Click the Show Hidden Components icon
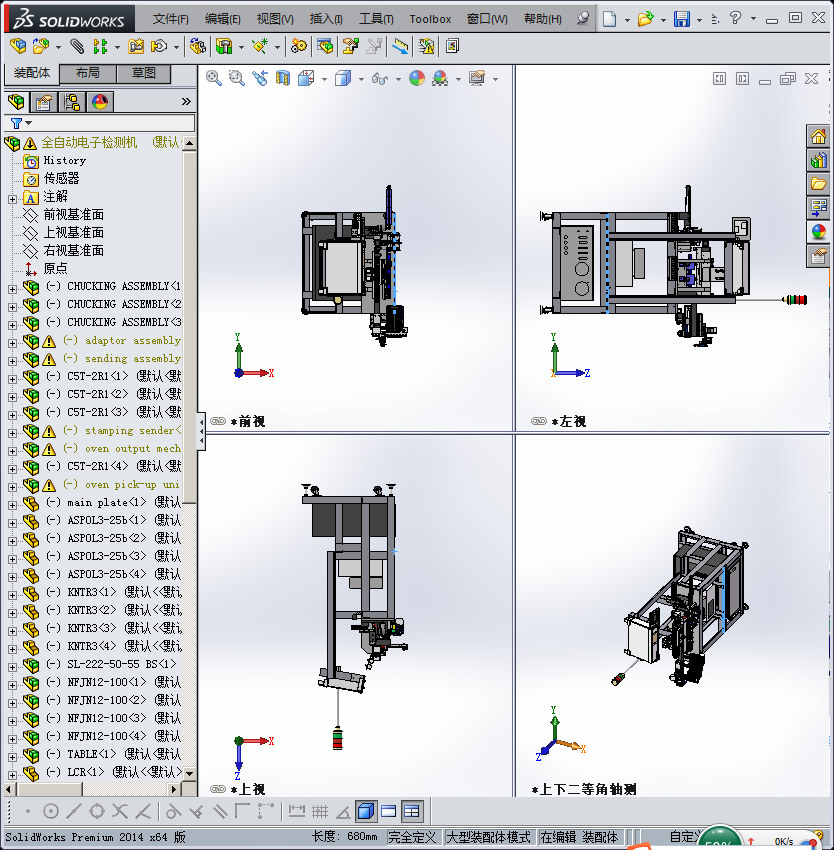This screenshot has width=834, height=850. pyautogui.click(x=197, y=47)
